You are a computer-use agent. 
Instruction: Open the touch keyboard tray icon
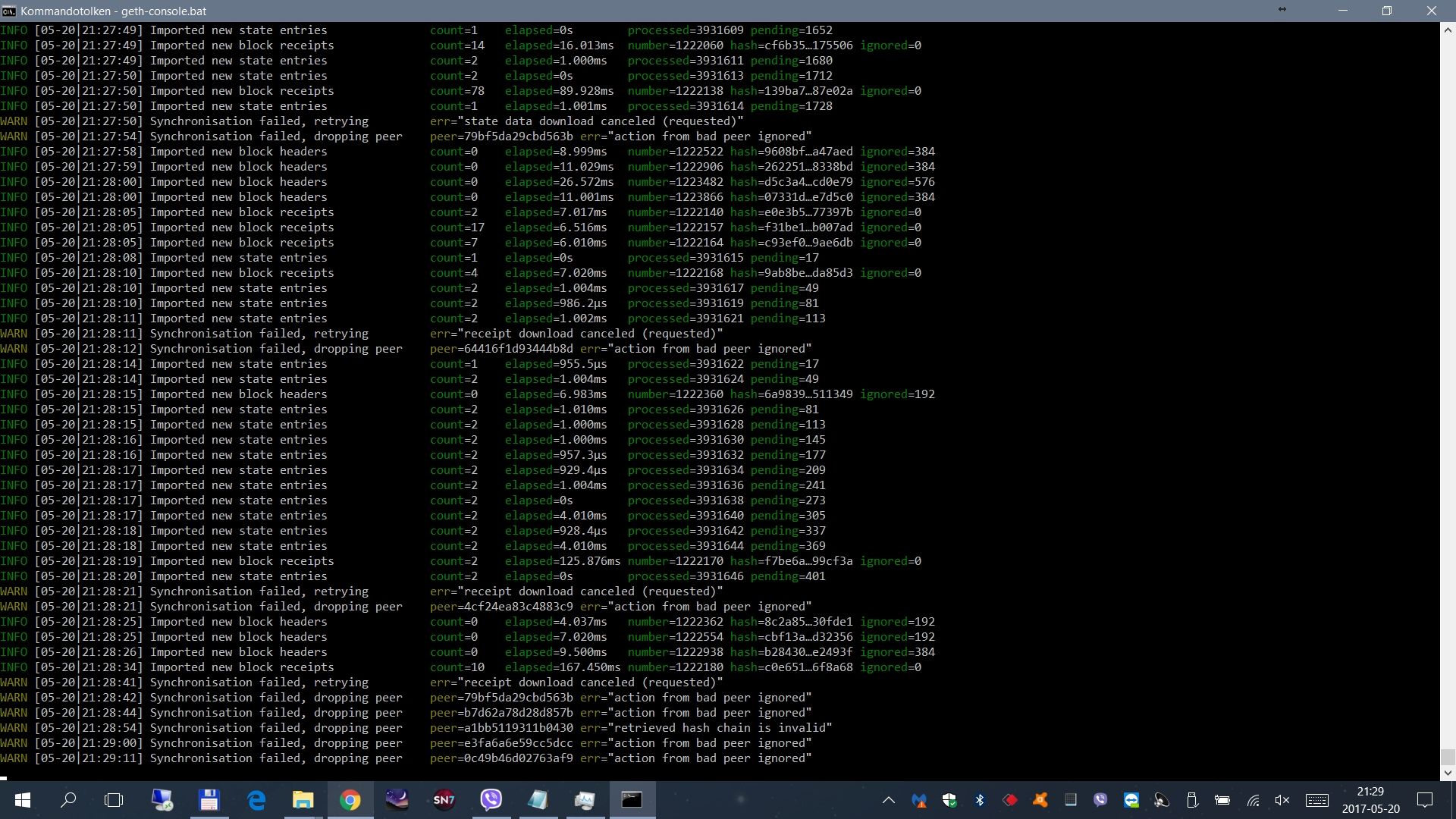tap(1317, 800)
